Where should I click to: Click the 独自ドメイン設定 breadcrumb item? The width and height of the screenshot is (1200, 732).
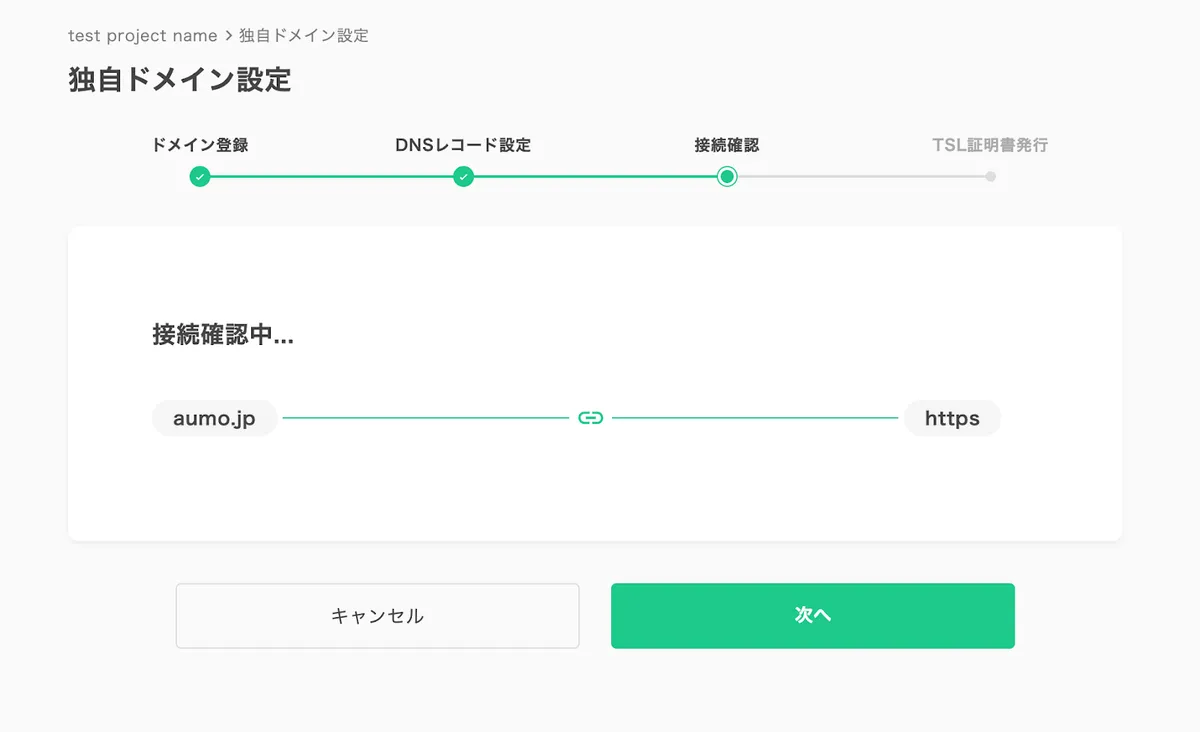point(304,36)
